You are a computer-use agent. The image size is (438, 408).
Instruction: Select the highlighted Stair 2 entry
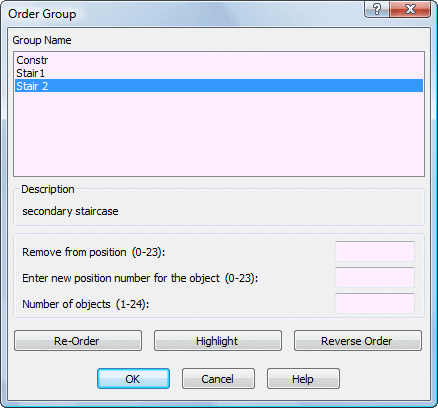(219, 86)
